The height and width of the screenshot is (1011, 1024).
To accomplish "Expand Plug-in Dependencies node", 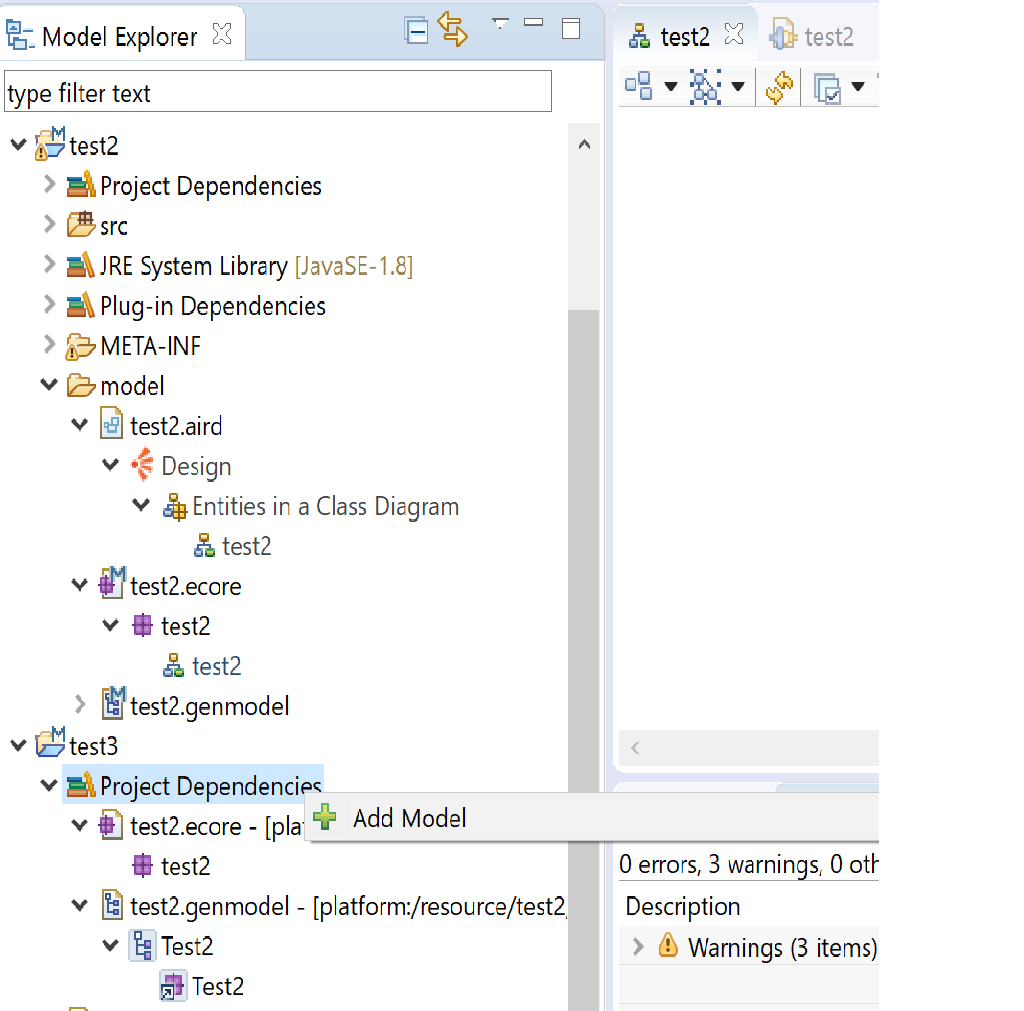I will 50,304.
